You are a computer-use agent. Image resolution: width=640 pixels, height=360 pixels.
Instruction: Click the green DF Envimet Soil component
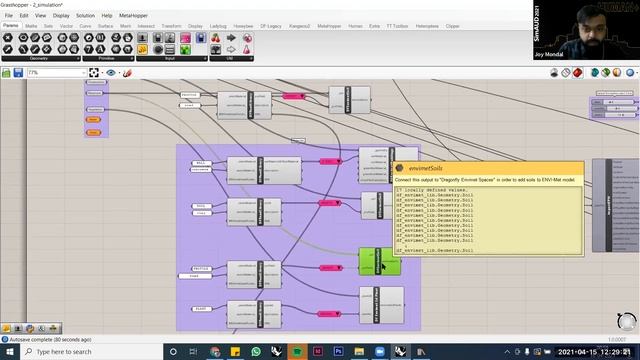(x=380, y=261)
